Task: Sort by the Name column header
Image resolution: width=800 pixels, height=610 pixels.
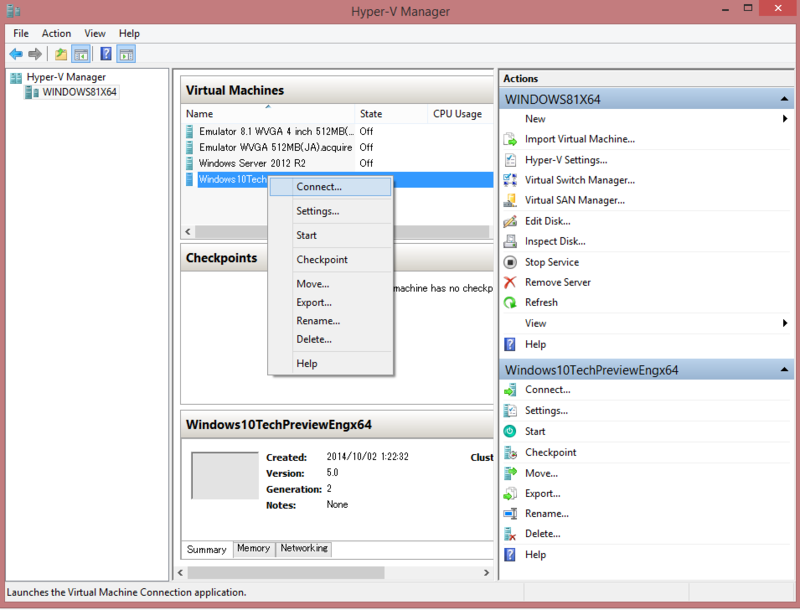Action: coord(268,114)
